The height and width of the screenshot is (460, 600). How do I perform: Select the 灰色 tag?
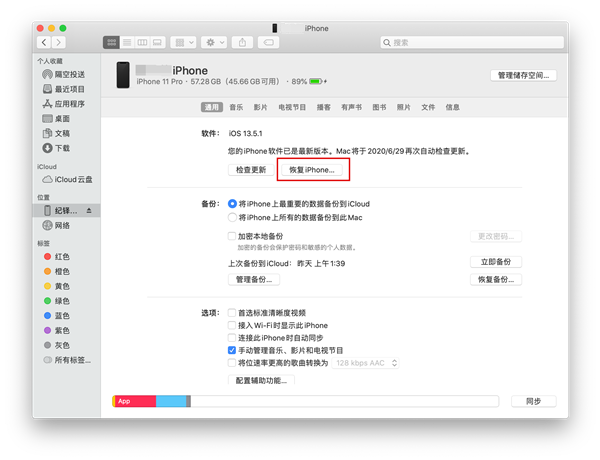coord(57,345)
